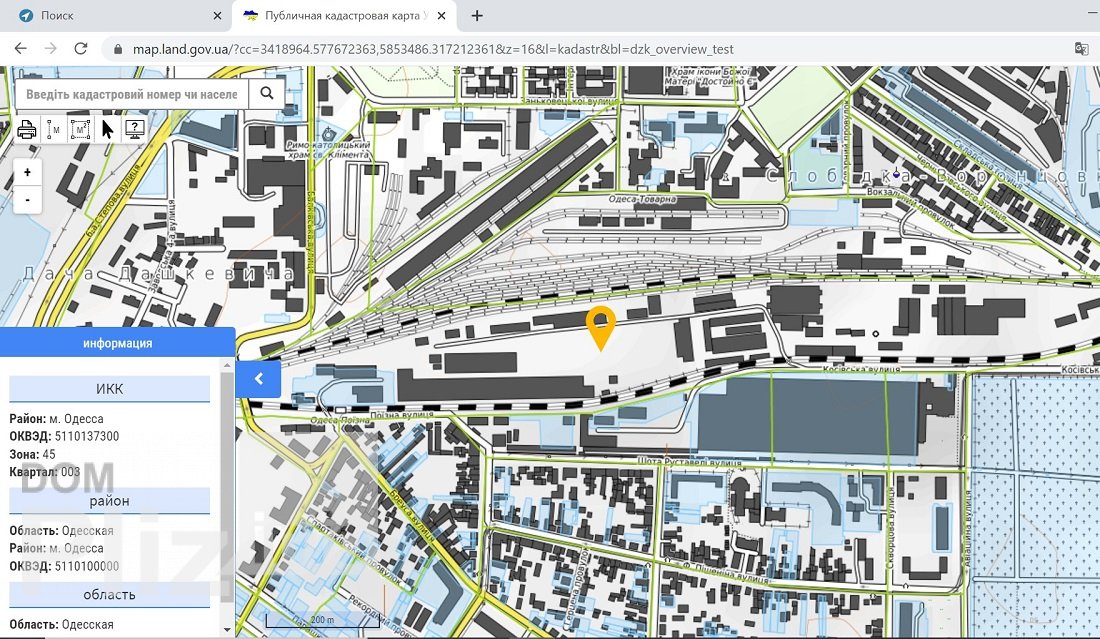The height and width of the screenshot is (639, 1100).
Task: Collapse the information panel with blue arrow
Action: pyautogui.click(x=258, y=379)
